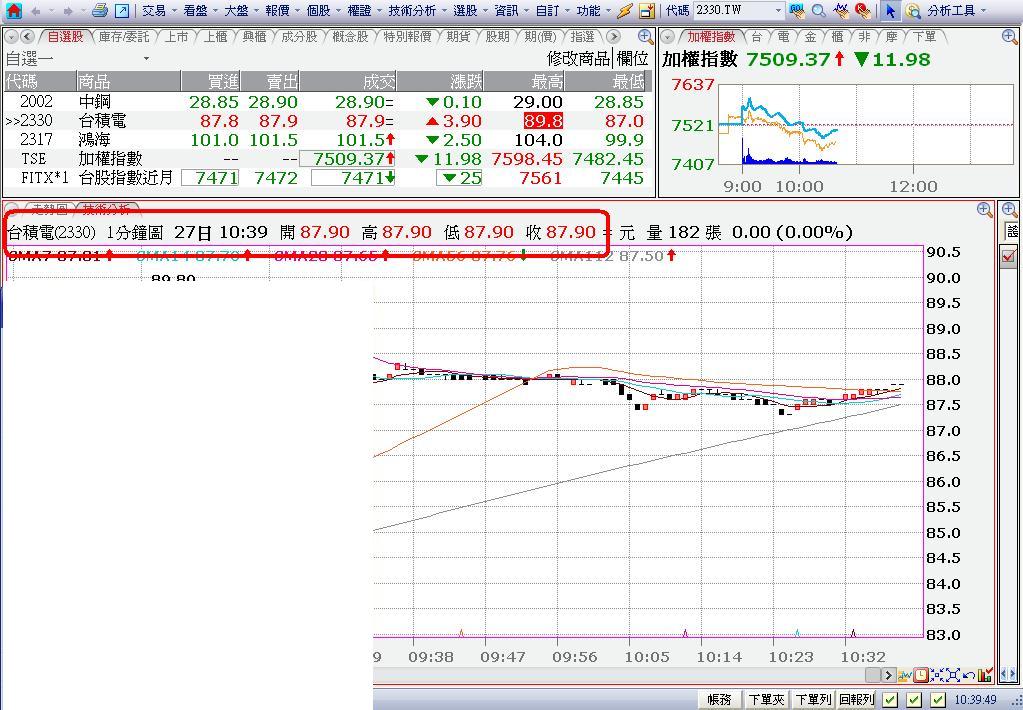Click the handshake icon in the toolbar
The width and height of the screenshot is (1023, 710).
click(842, 10)
